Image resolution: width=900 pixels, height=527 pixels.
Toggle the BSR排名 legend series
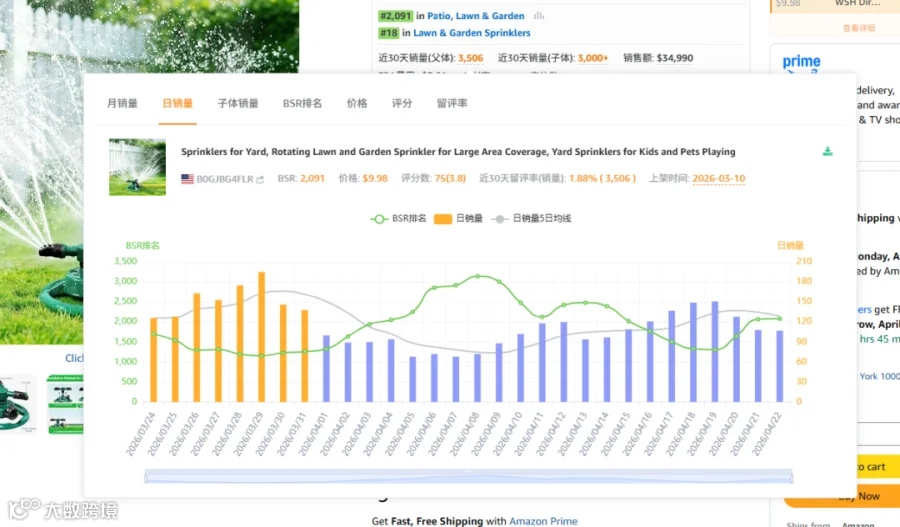[398, 219]
